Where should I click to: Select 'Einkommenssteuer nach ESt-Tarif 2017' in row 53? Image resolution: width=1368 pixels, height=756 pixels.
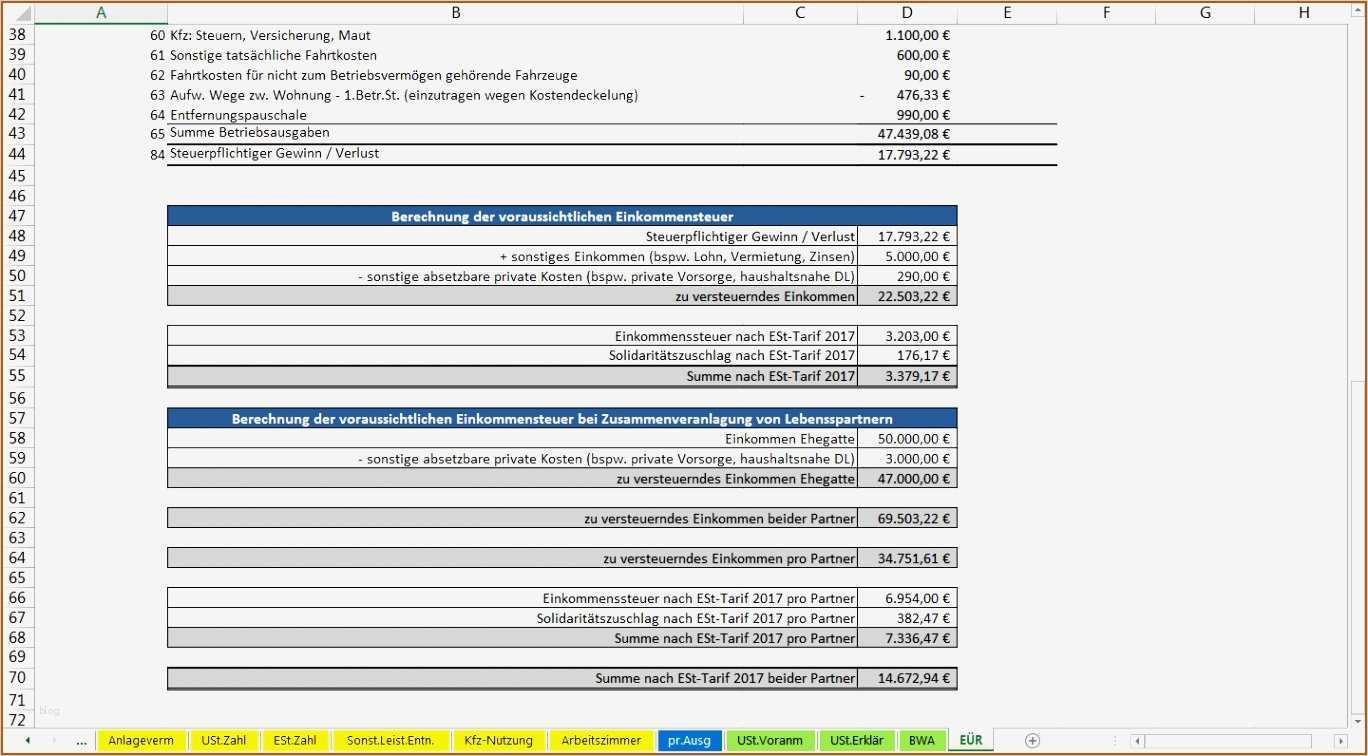pos(735,336)
